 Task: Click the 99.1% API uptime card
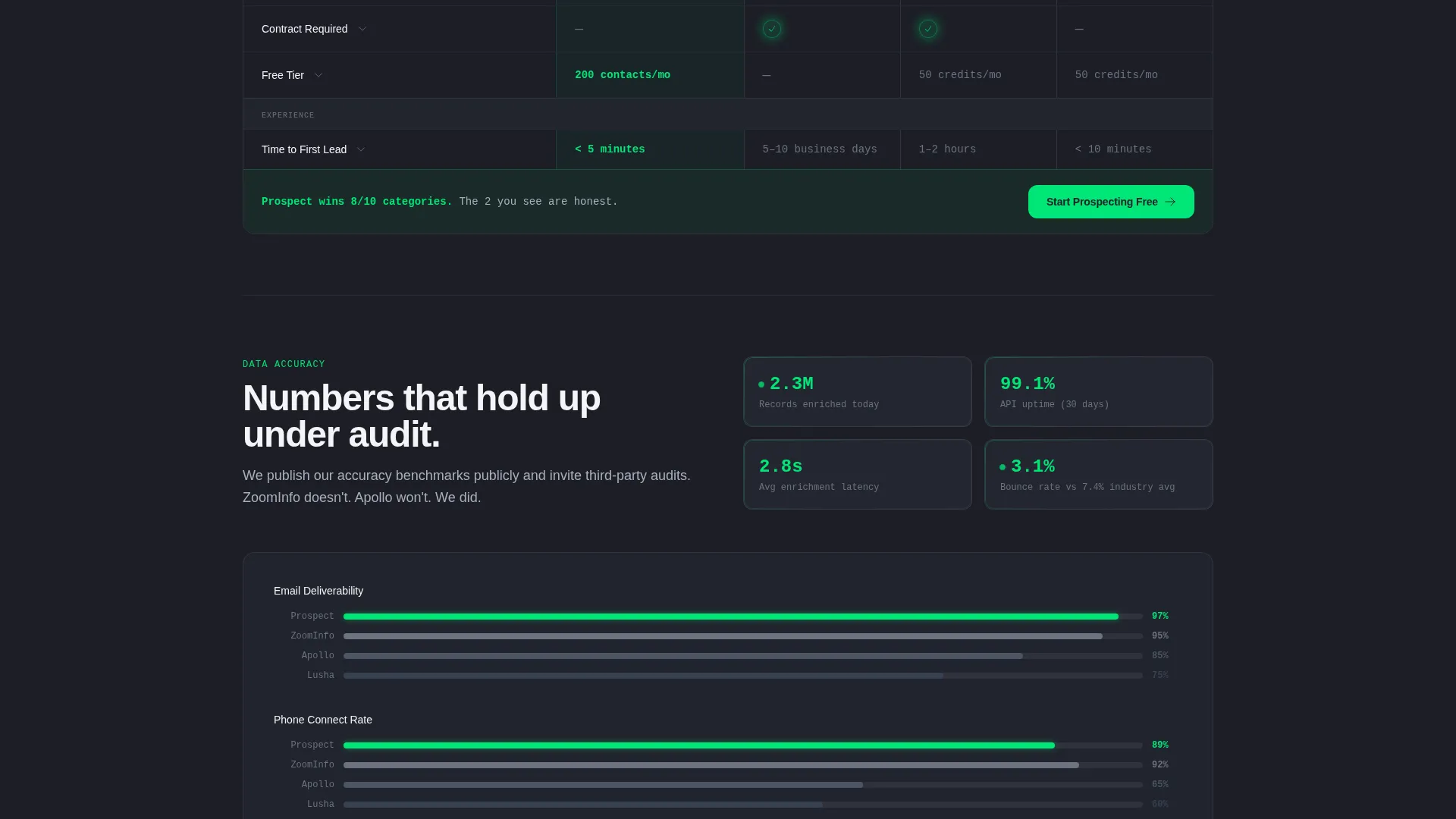[x=1099, y=392]
